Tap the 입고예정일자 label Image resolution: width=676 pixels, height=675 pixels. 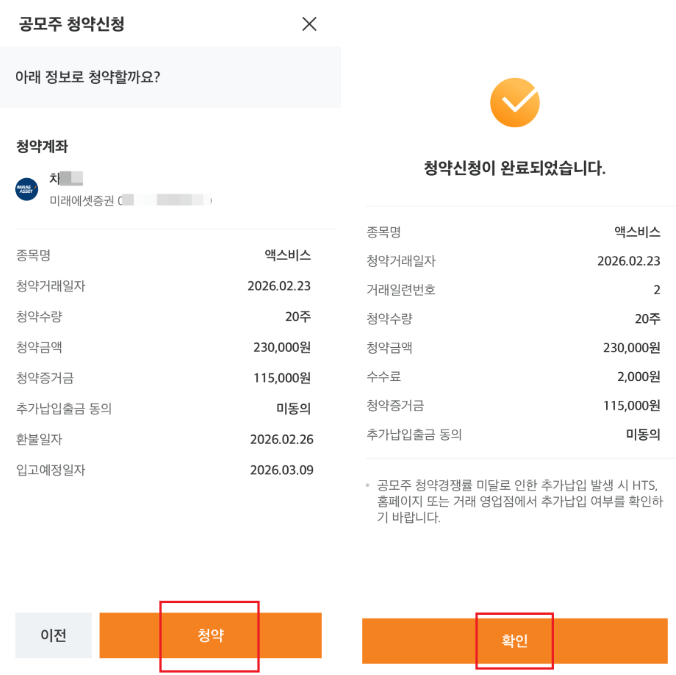50,470
